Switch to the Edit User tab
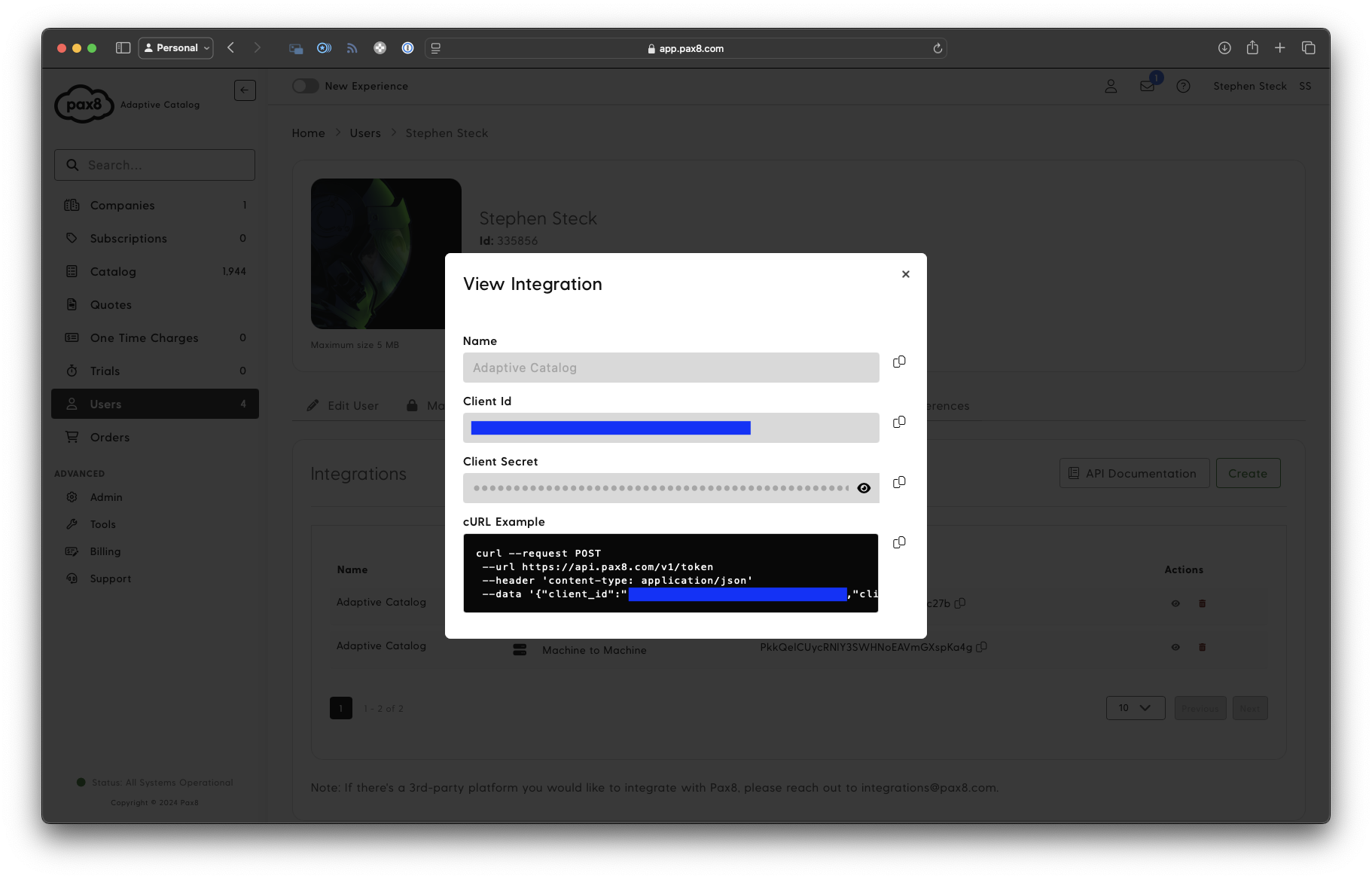This screenshot has height=879, width=1372. tap(343, 405)
